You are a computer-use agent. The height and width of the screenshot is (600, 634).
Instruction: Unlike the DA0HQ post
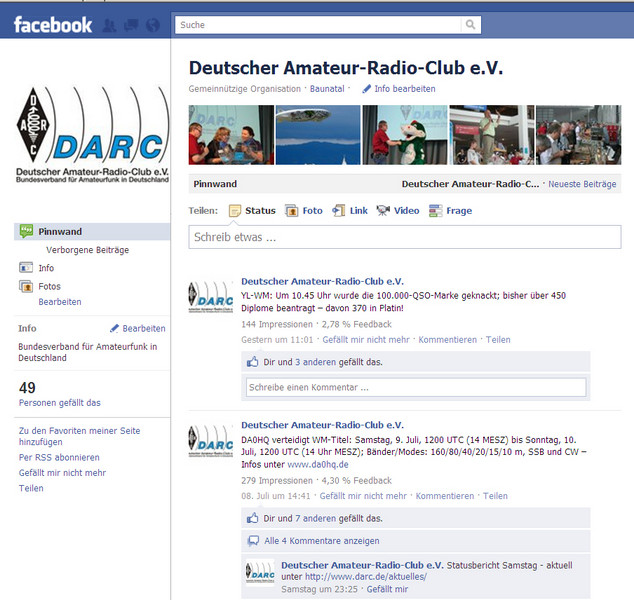pyautogui.click(x=363, y=496)
